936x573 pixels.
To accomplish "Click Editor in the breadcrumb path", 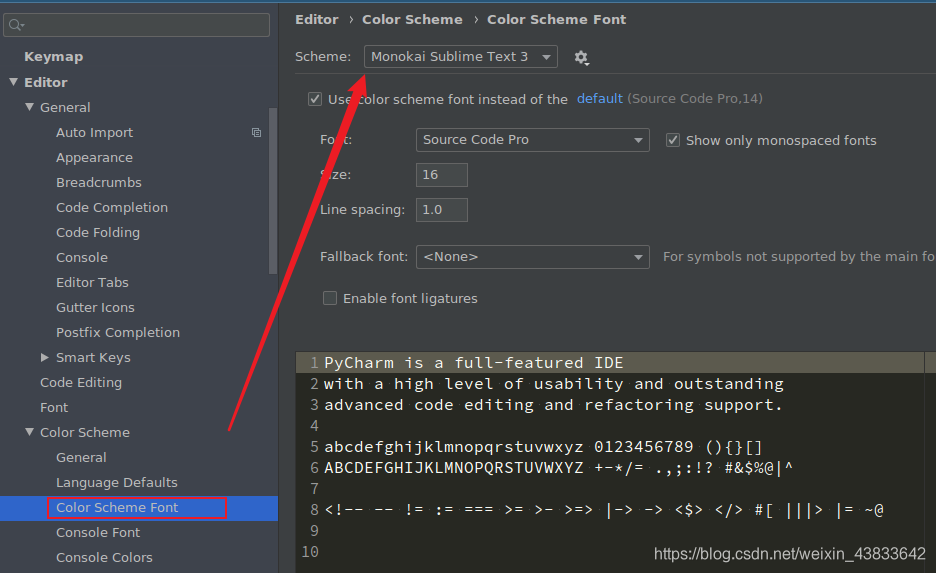I will click(x=316, y=20).
